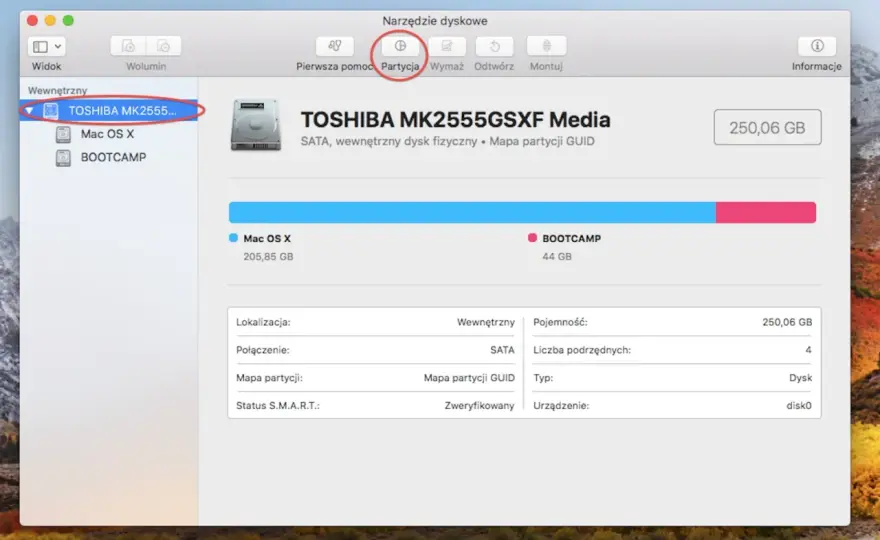
Task: Click the Mac OS X legend label
Action: tap(267, 239)
